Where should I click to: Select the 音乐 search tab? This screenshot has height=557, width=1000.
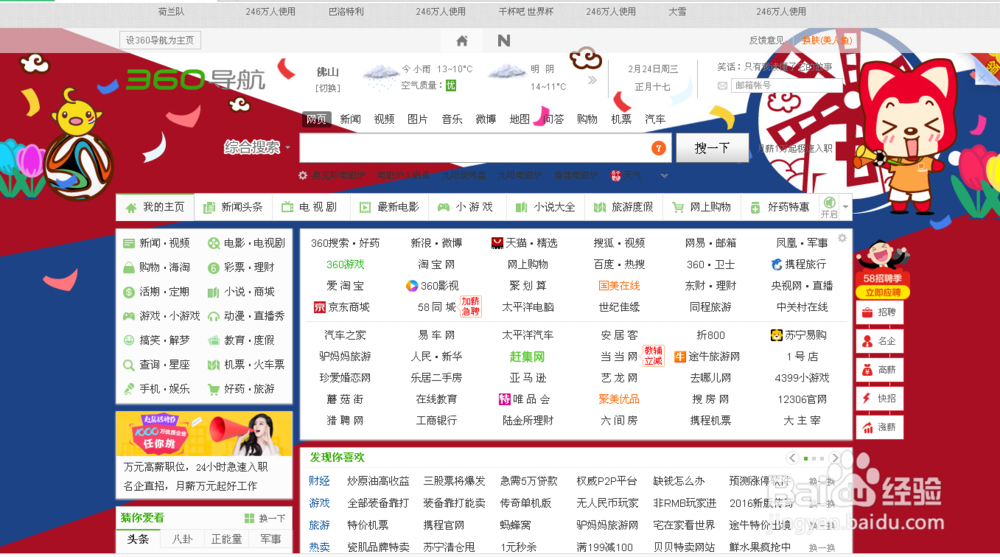[x=452, y=119]
